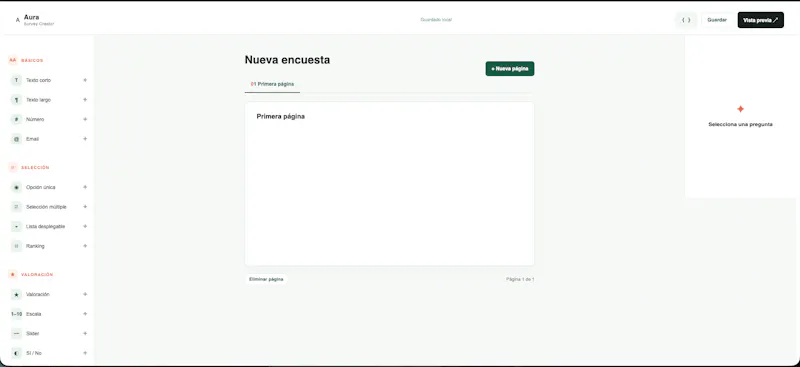The width and height of the screenshot is (800, 367).
Task: Click the Aura logo letter icon
Action: click(18, 20)
